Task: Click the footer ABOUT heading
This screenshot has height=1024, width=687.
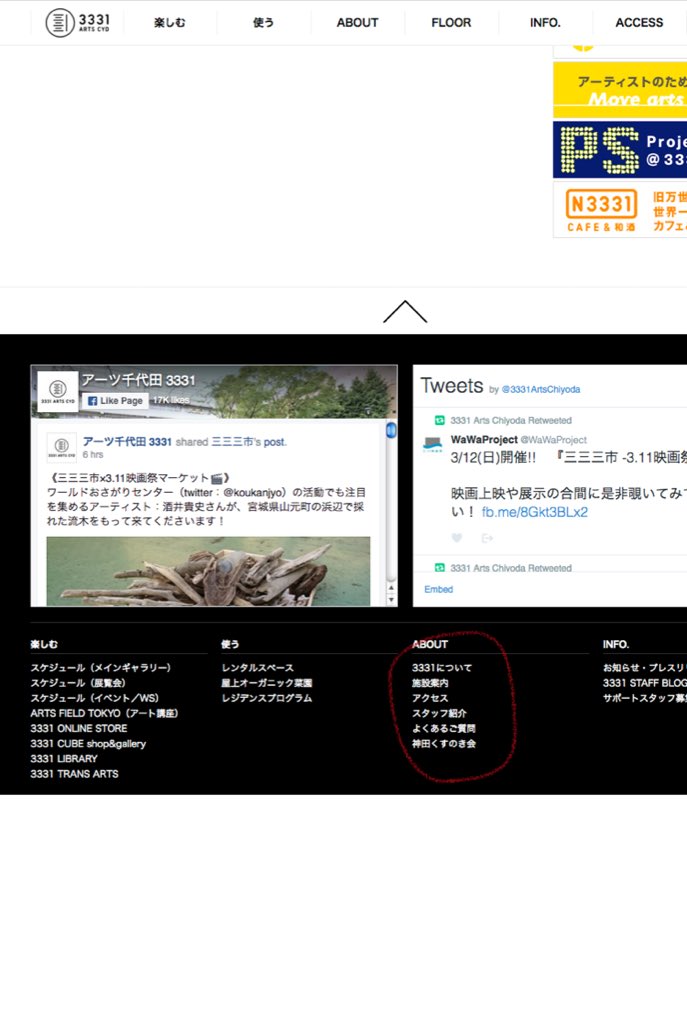Action: pyautogui.click(x=430, y=644)
